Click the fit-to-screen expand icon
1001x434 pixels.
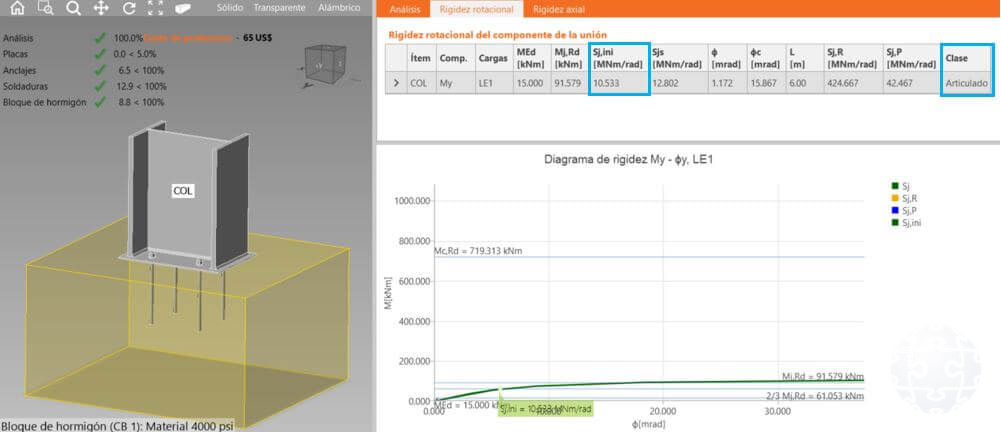155,8
